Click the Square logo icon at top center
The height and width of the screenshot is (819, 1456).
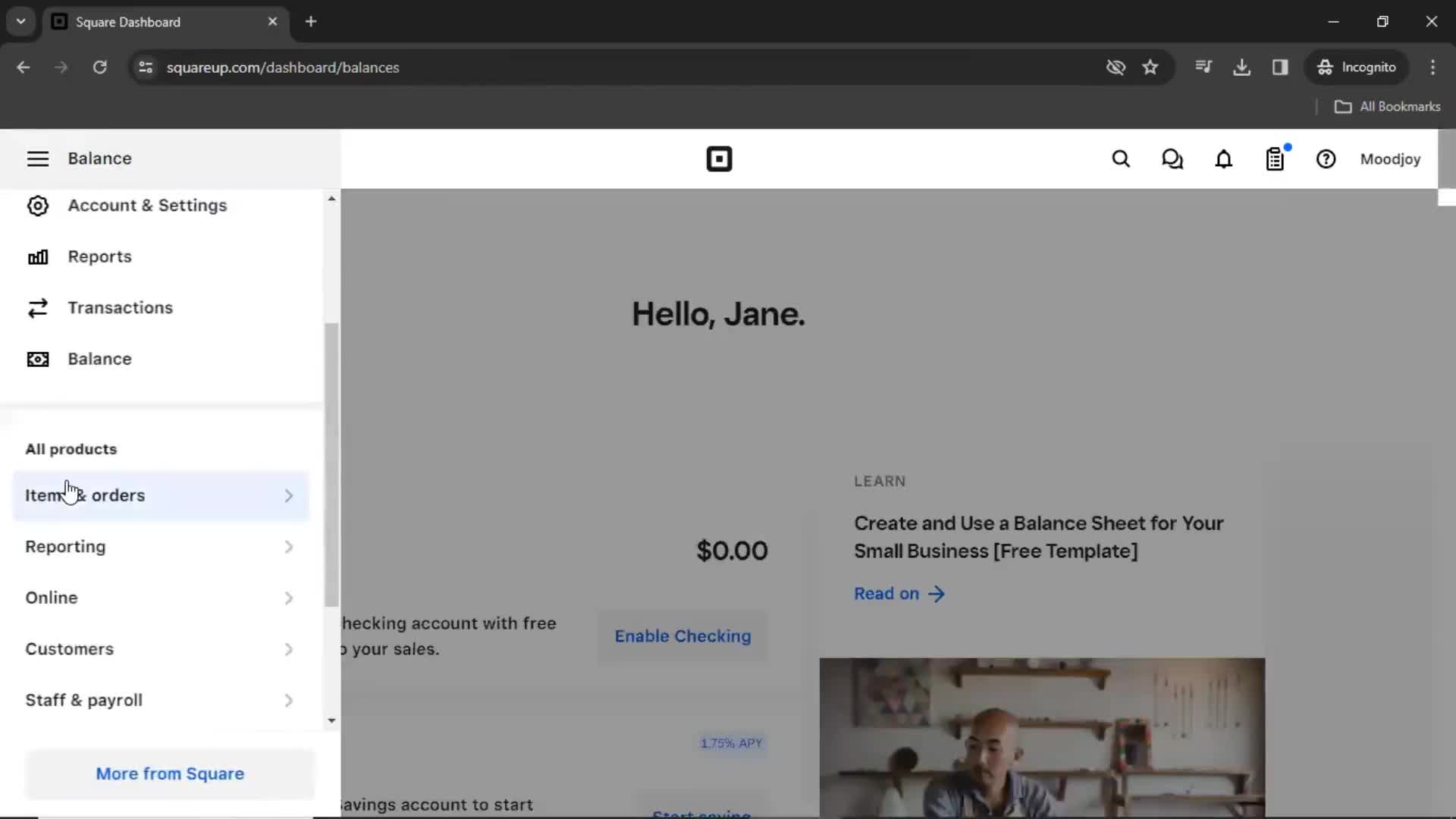click(719, 159)
